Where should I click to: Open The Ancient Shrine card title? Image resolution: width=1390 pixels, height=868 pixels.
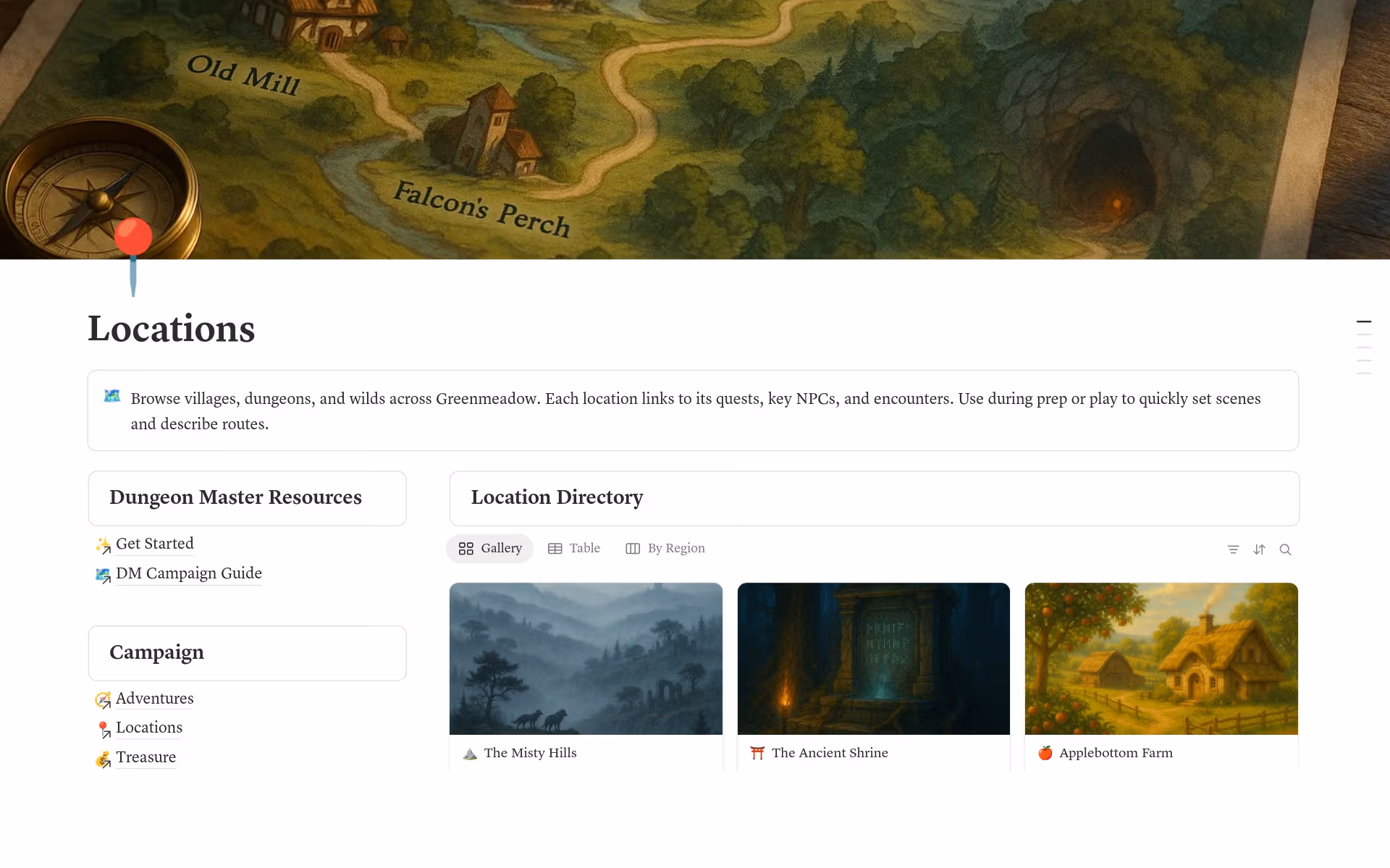[x=830, y=753]
